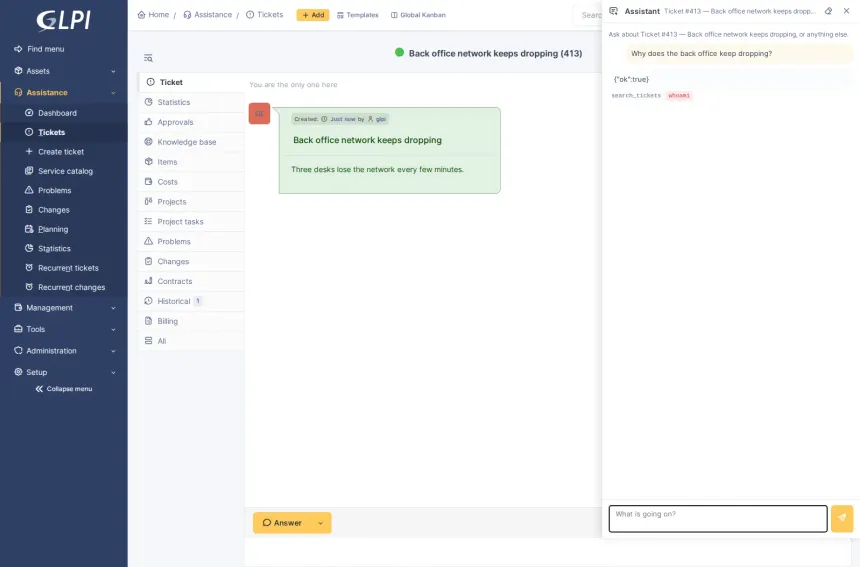The height and width of the screenshot is (567, 860).
Task: Click the search_tickets tool label
Action: (x=636, y=95)
